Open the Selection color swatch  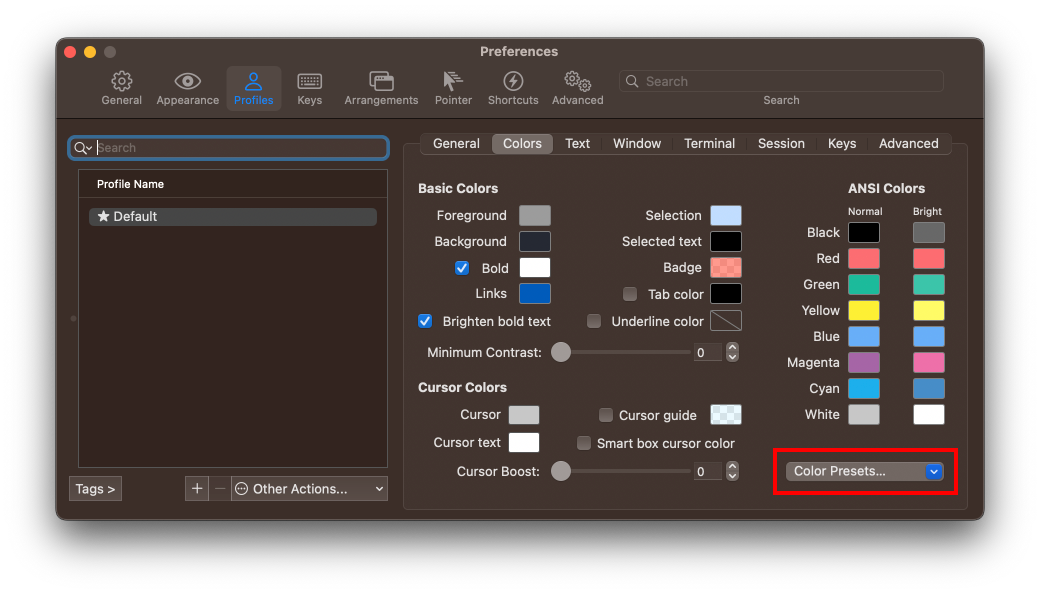[x=726, y=215]
